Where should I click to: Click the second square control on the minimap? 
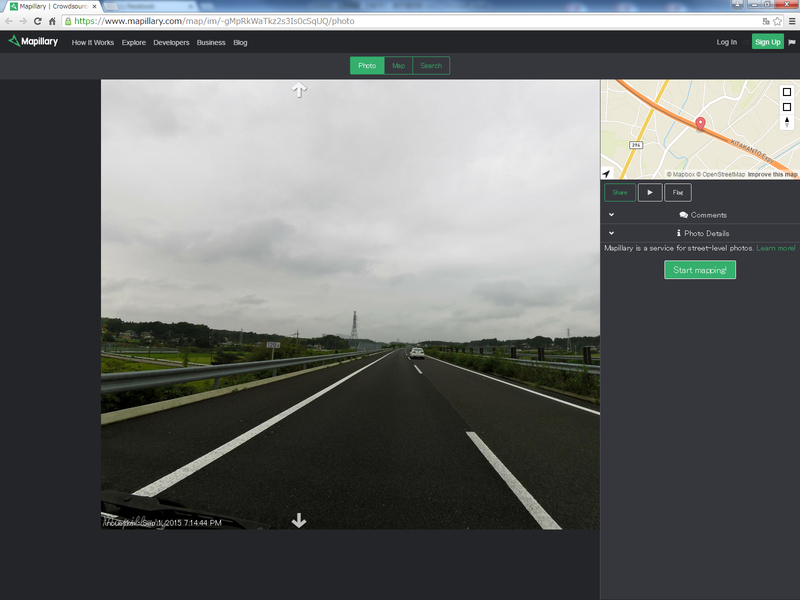(x=787, y=107)
